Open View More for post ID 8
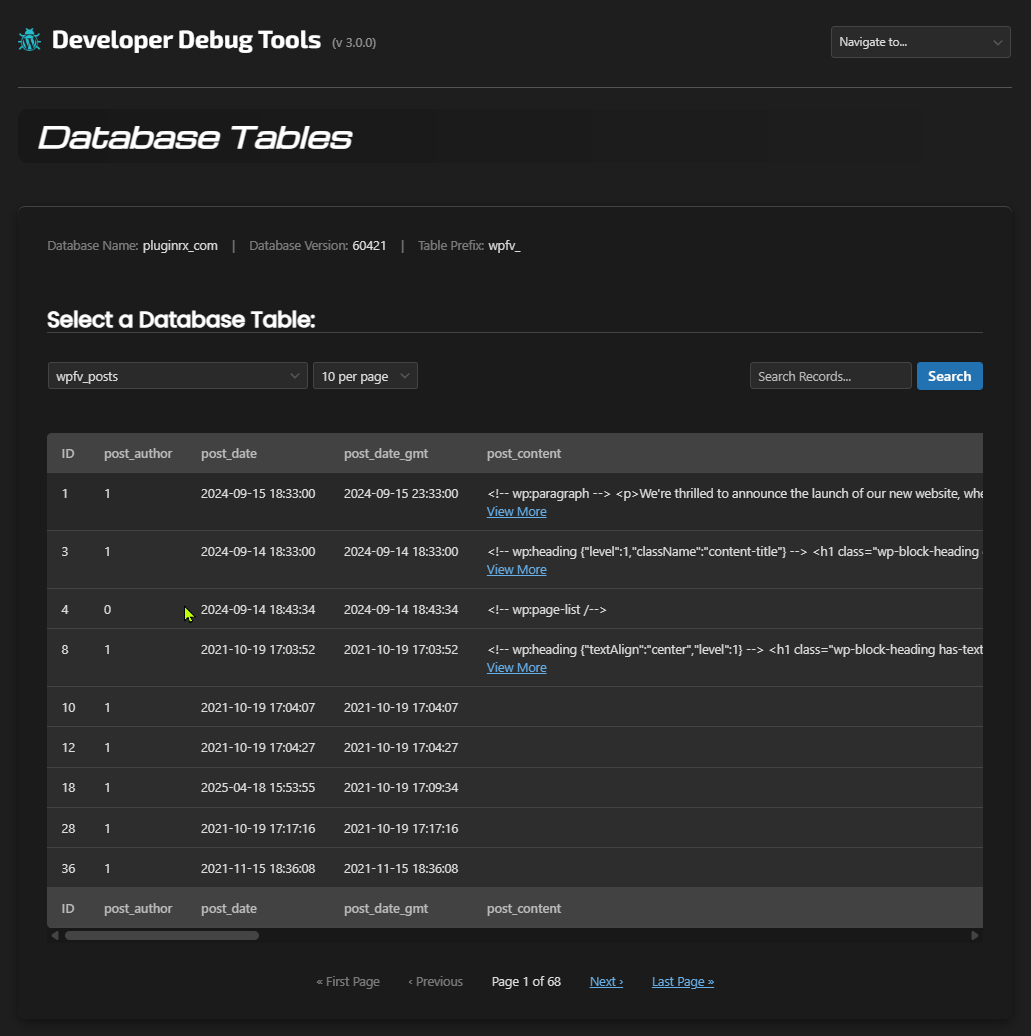This screenshot has width=1031, height=1036. tap(516, 667)
